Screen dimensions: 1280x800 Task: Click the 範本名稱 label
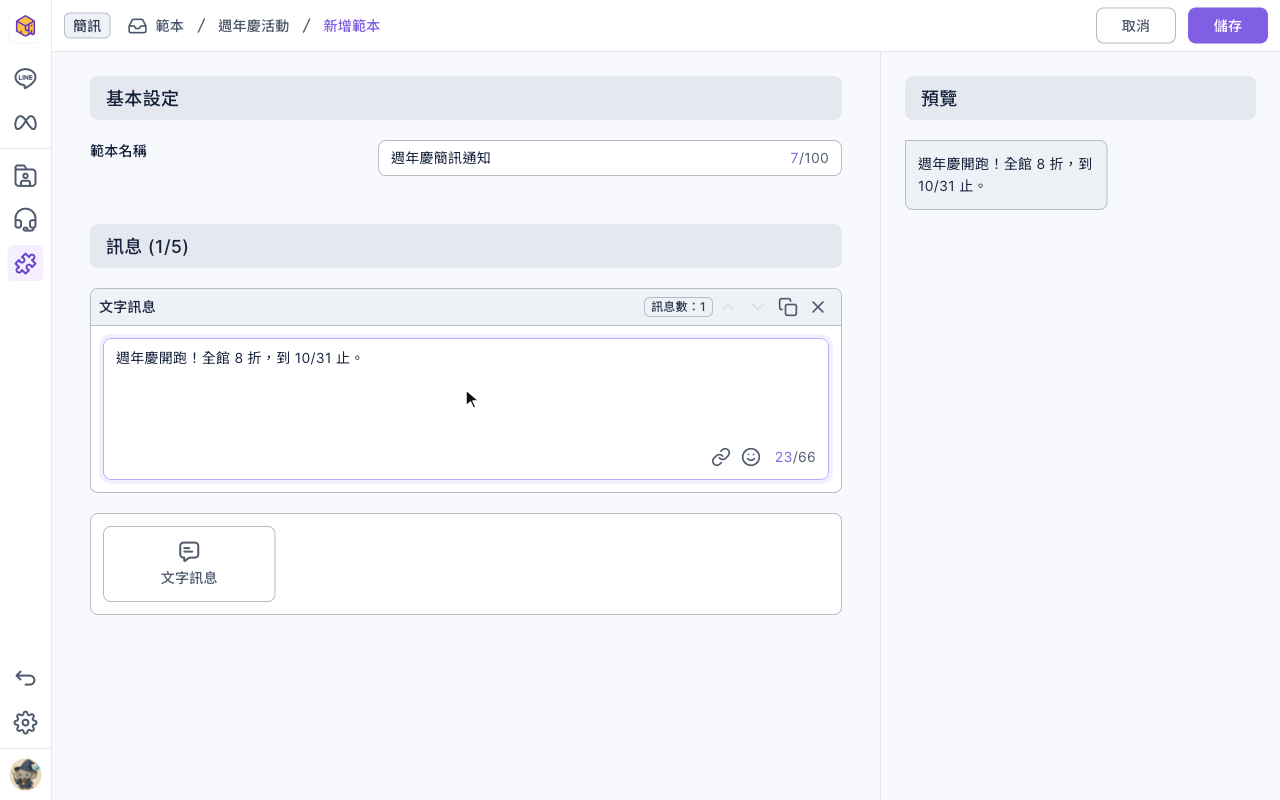pyautogui.click(x=119, y=151)
